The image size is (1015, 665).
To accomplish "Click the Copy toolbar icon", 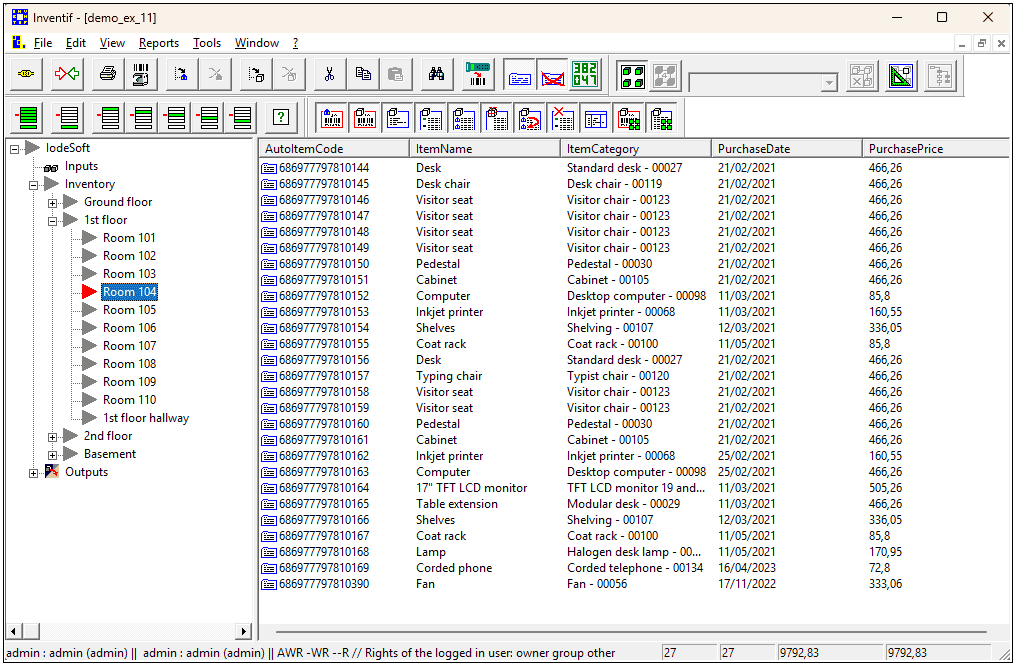I will pyautogui.click(x=365, y=74).
